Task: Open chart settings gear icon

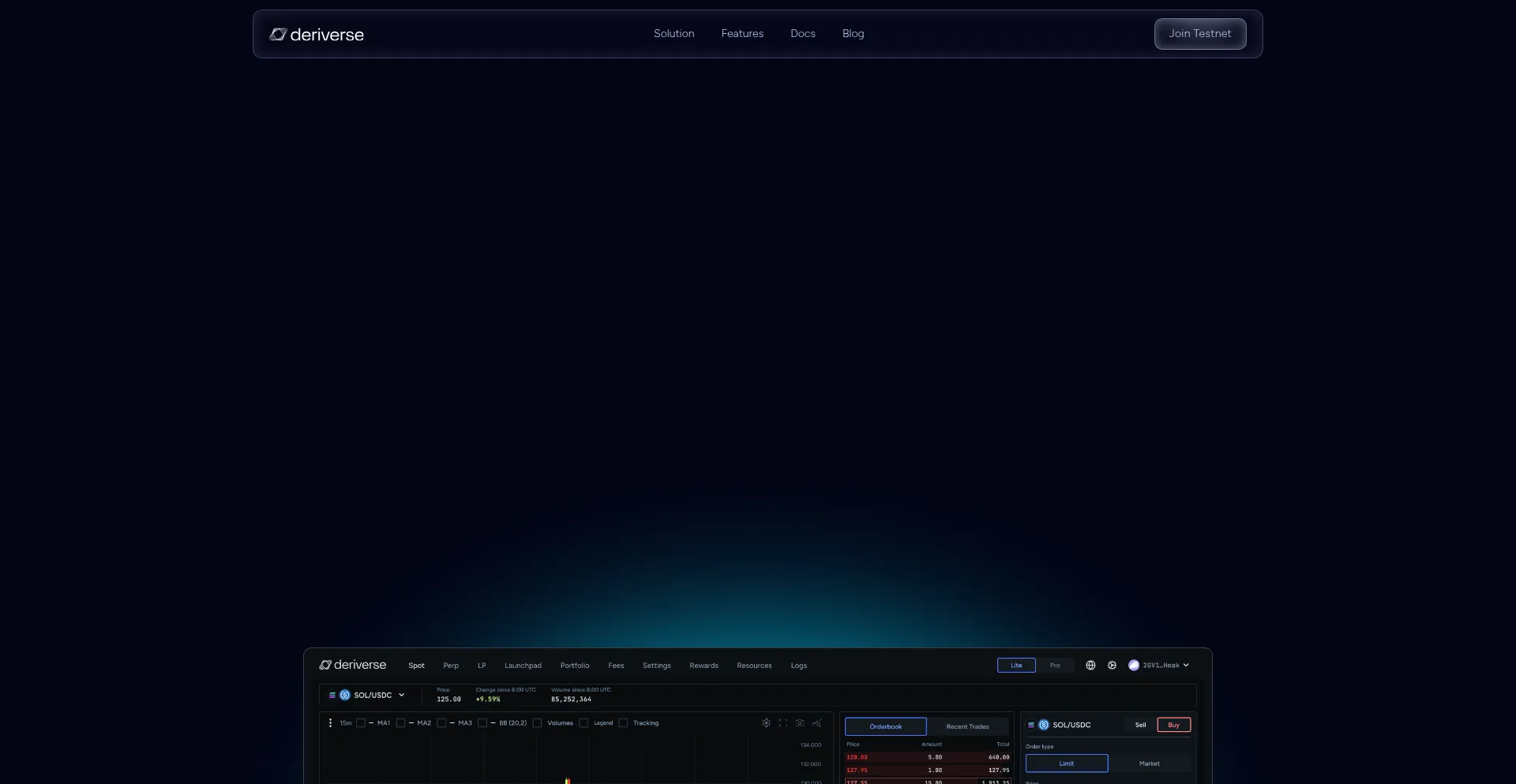Action: [766, 723]
